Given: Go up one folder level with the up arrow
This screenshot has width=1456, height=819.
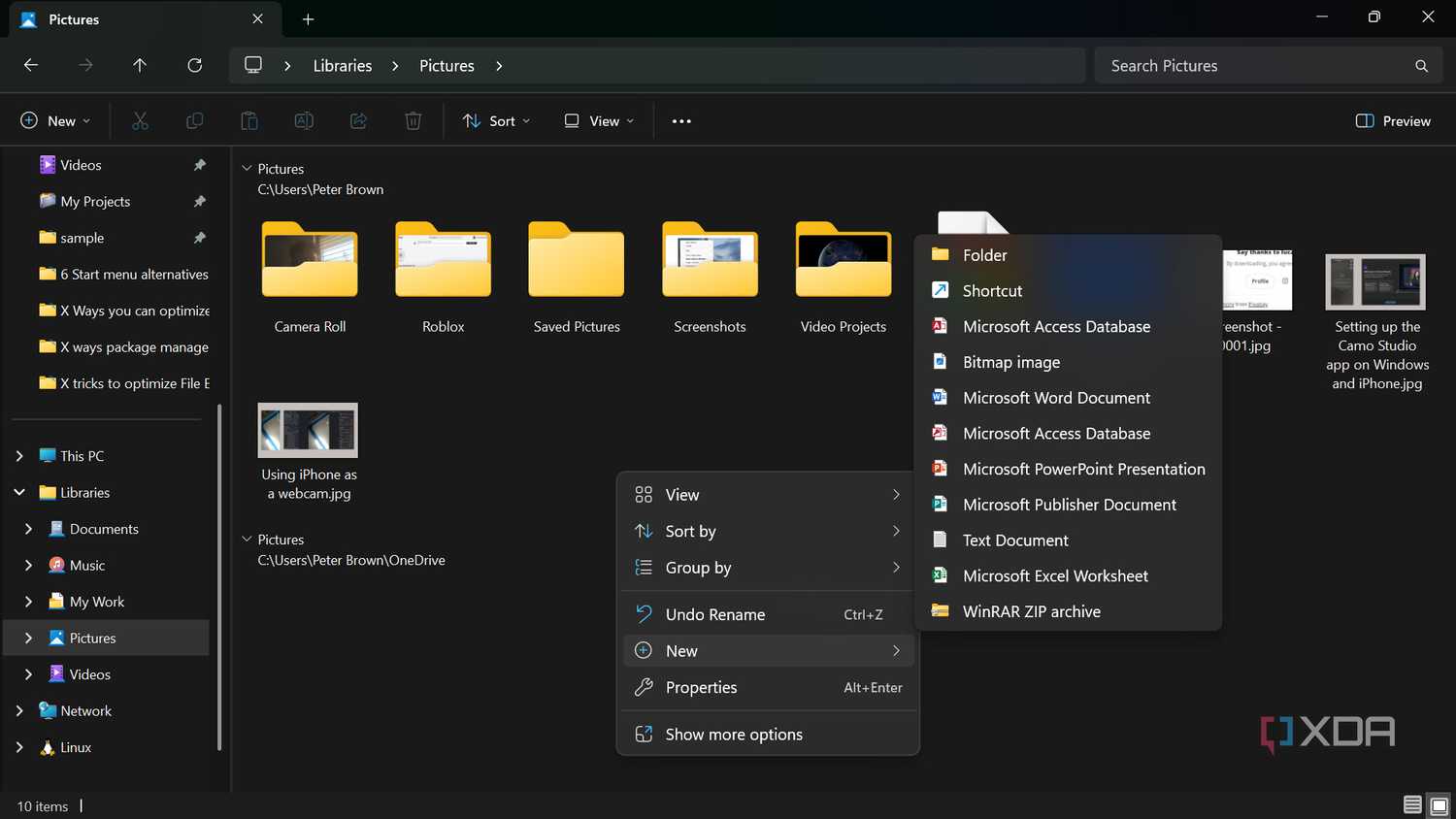Looking at the screenshot, I should click(x=140, y=65).
